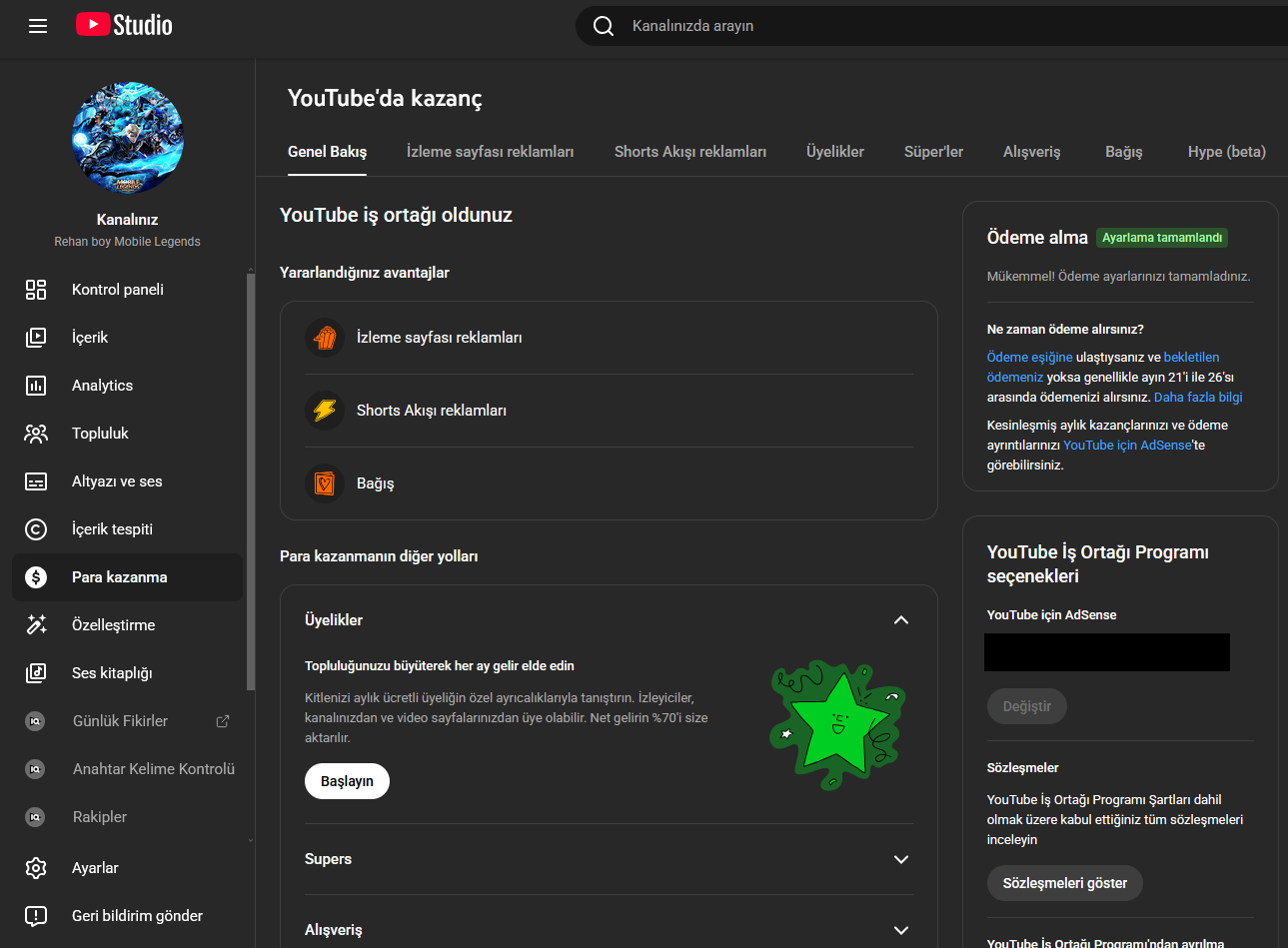Switch to the Hype (beta) tab
Screen dimensions: 1288x948
[x=1227, y=152]
